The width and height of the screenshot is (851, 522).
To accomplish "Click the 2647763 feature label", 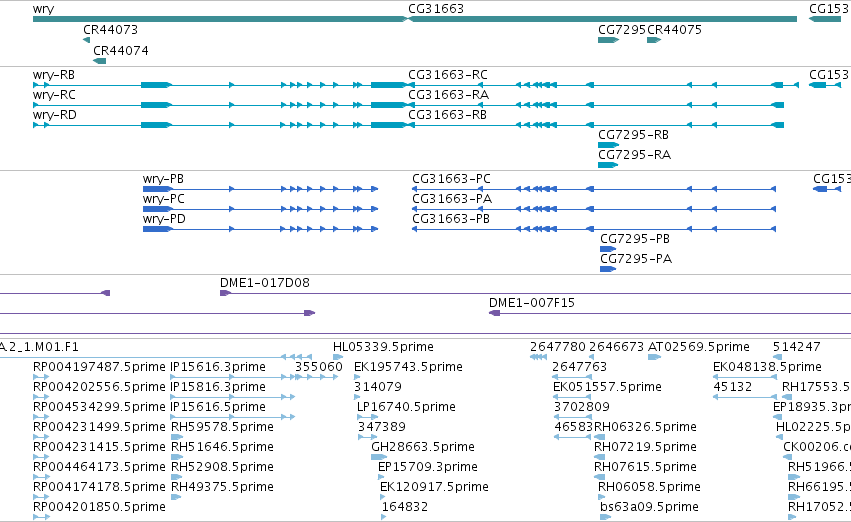I will (579, 367).
